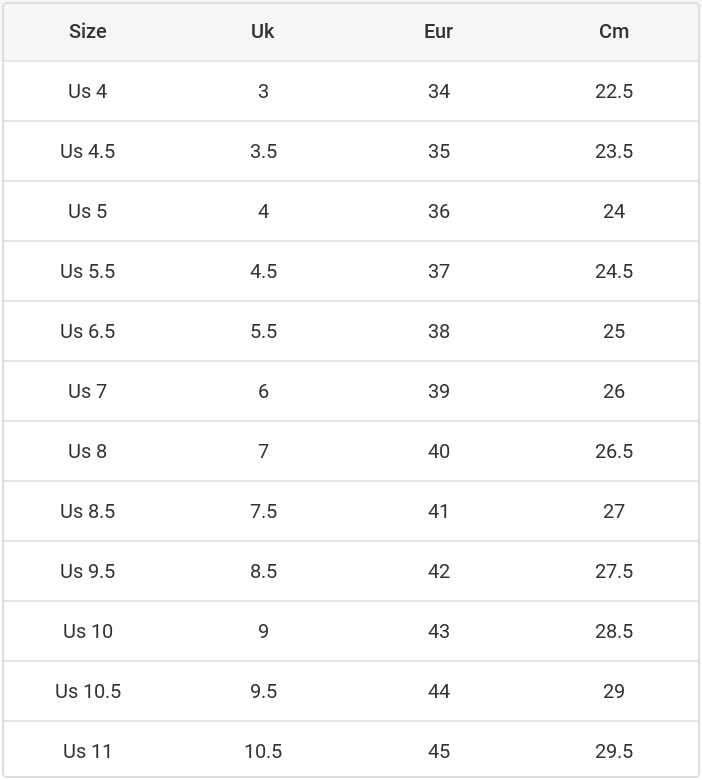Screen dimensions: 702x780
Task: Click the Uk column header
Action: tap(263, 31)
